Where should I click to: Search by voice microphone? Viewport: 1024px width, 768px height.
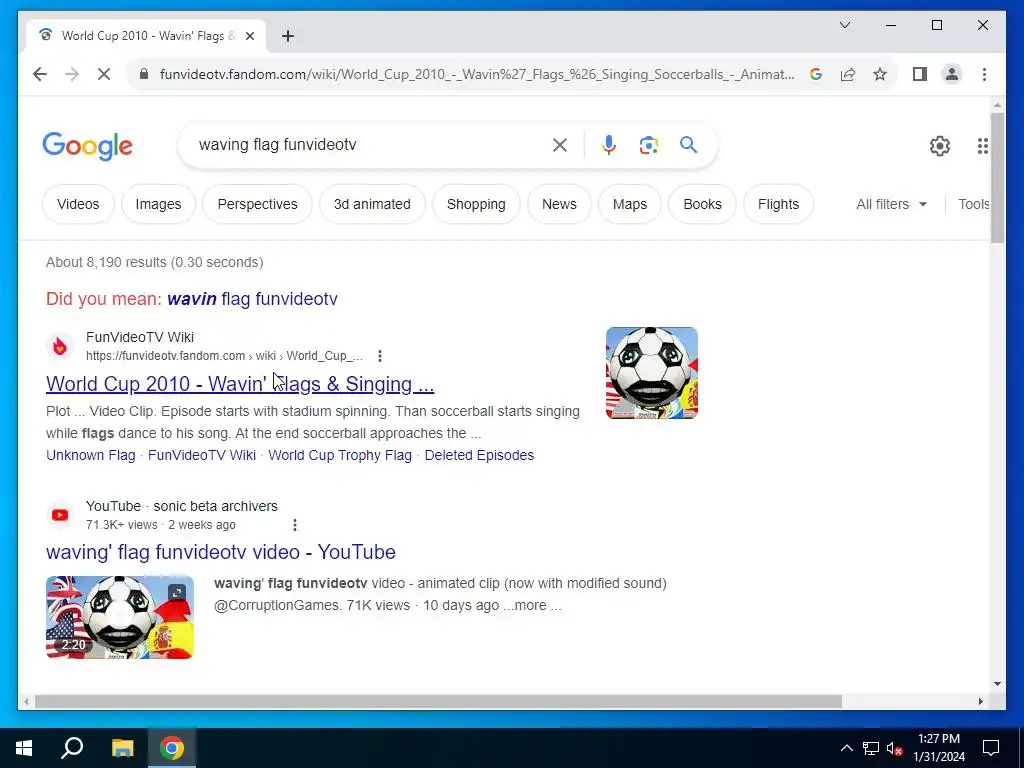[x=609, y=145]
